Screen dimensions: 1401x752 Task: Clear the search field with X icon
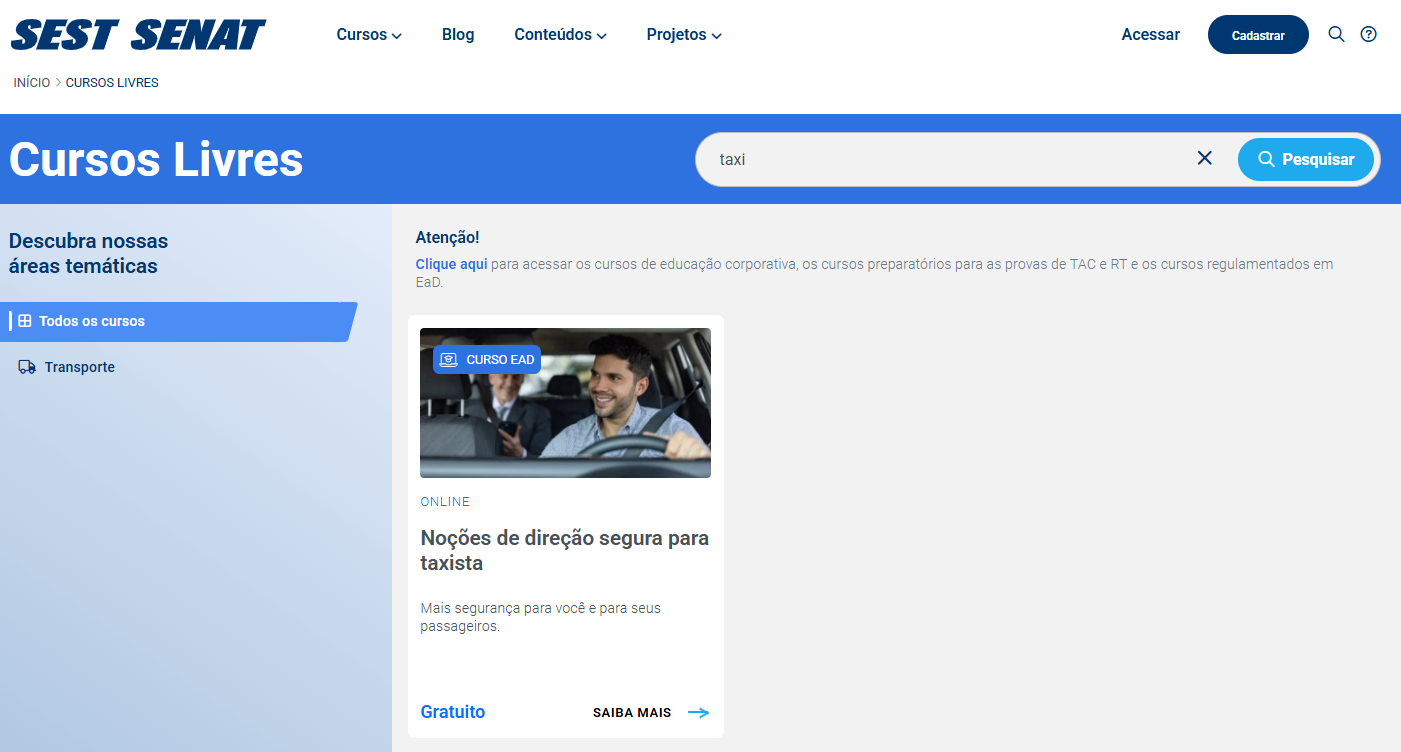(x=1204, y=158)
